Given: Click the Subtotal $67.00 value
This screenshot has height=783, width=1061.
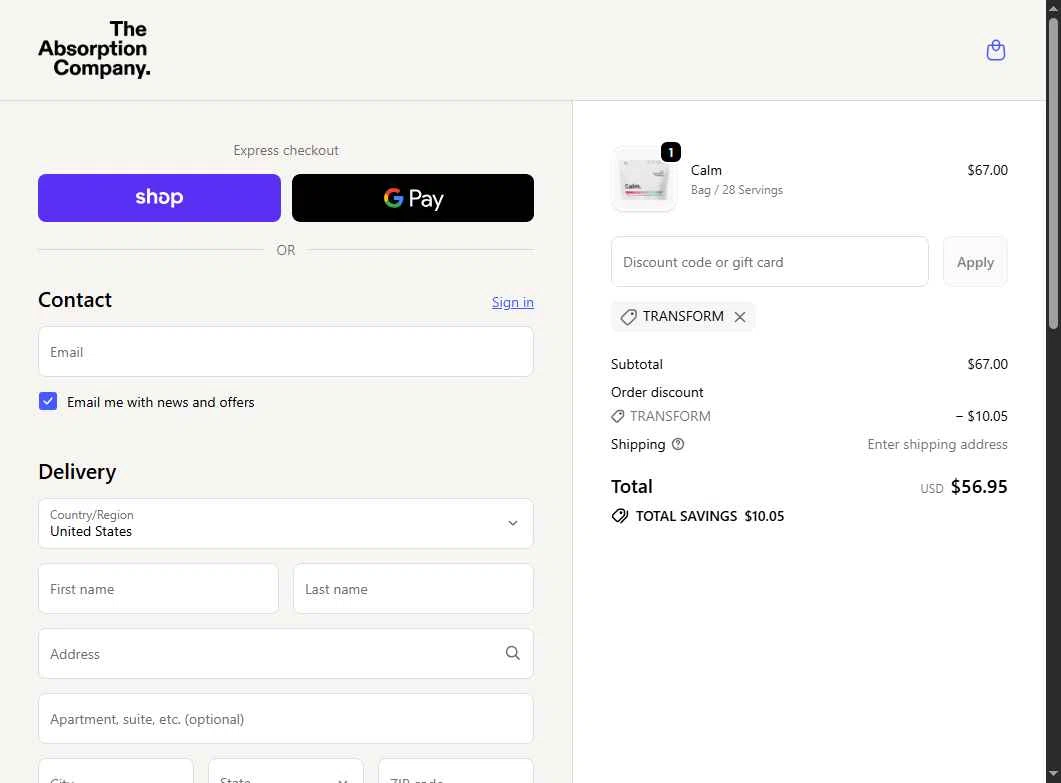Looking at the screenshot, I should (x=987, y=364).
